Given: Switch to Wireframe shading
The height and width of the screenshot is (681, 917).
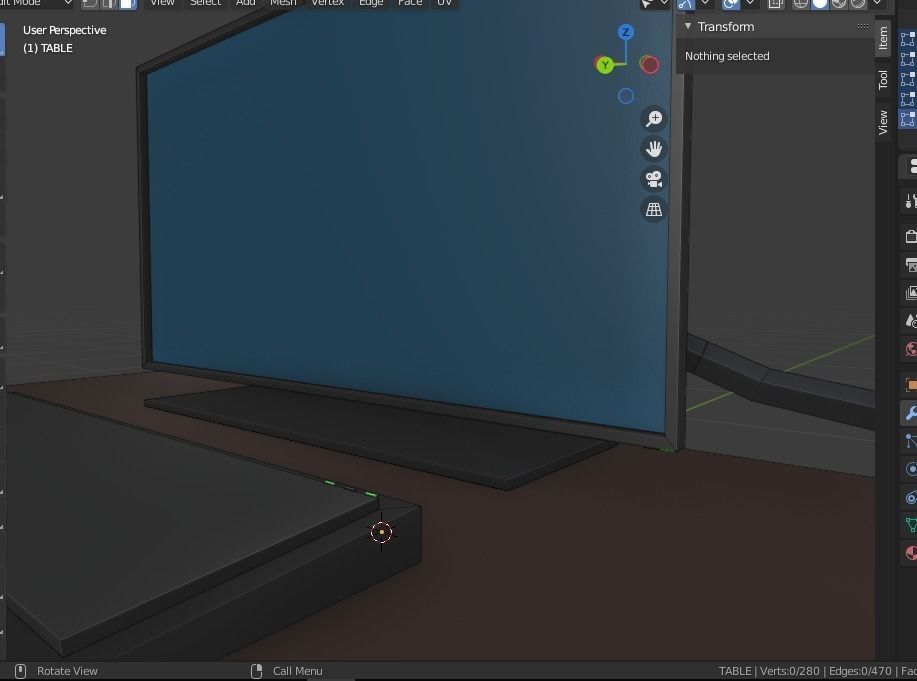Looking at the screenshot, I should pyautogui.click(x=800, y=4).
